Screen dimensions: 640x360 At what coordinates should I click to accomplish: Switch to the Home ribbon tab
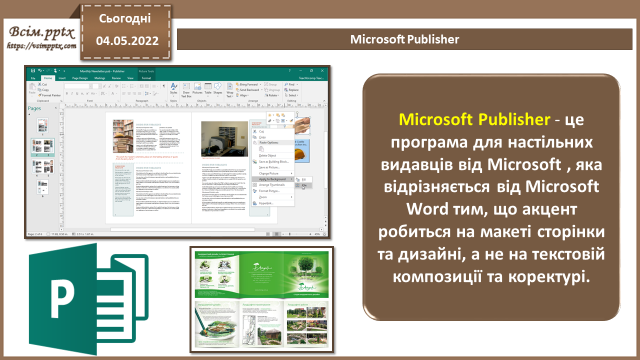coord(48,78)
